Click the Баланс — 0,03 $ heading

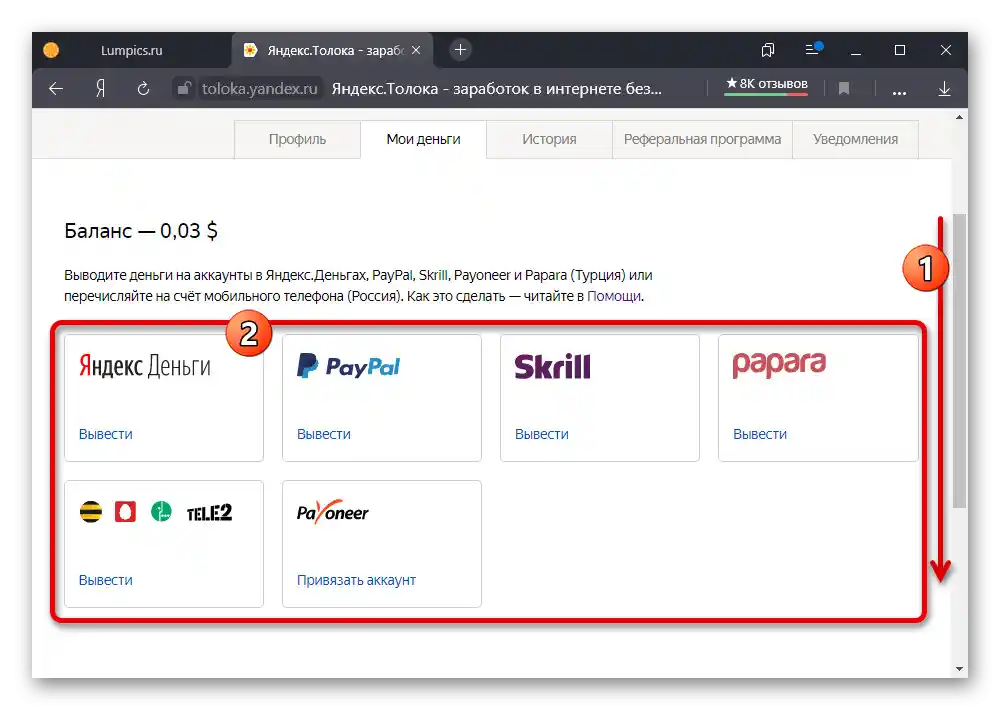coord(141,231)
